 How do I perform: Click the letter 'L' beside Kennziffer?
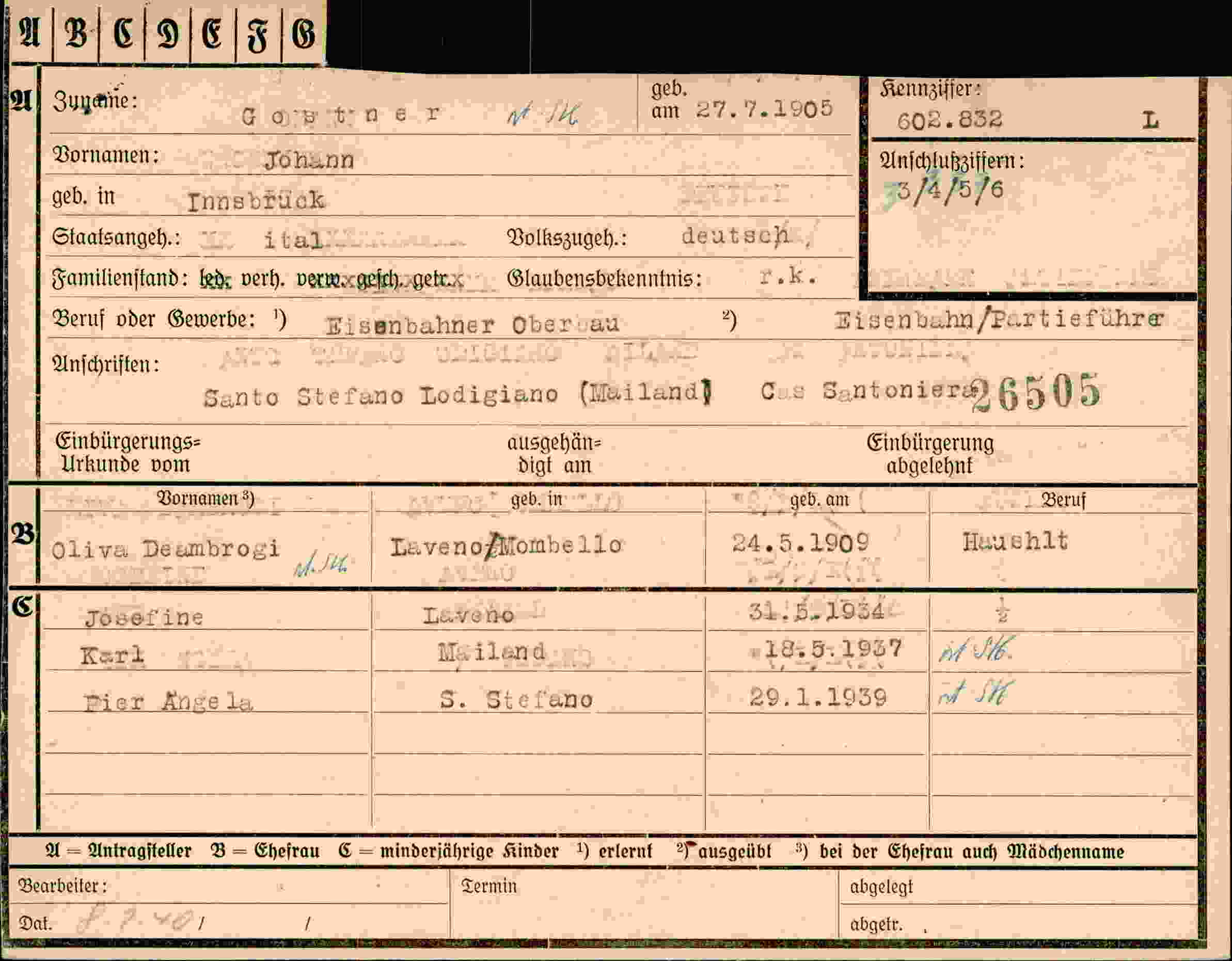point(1151,120)
